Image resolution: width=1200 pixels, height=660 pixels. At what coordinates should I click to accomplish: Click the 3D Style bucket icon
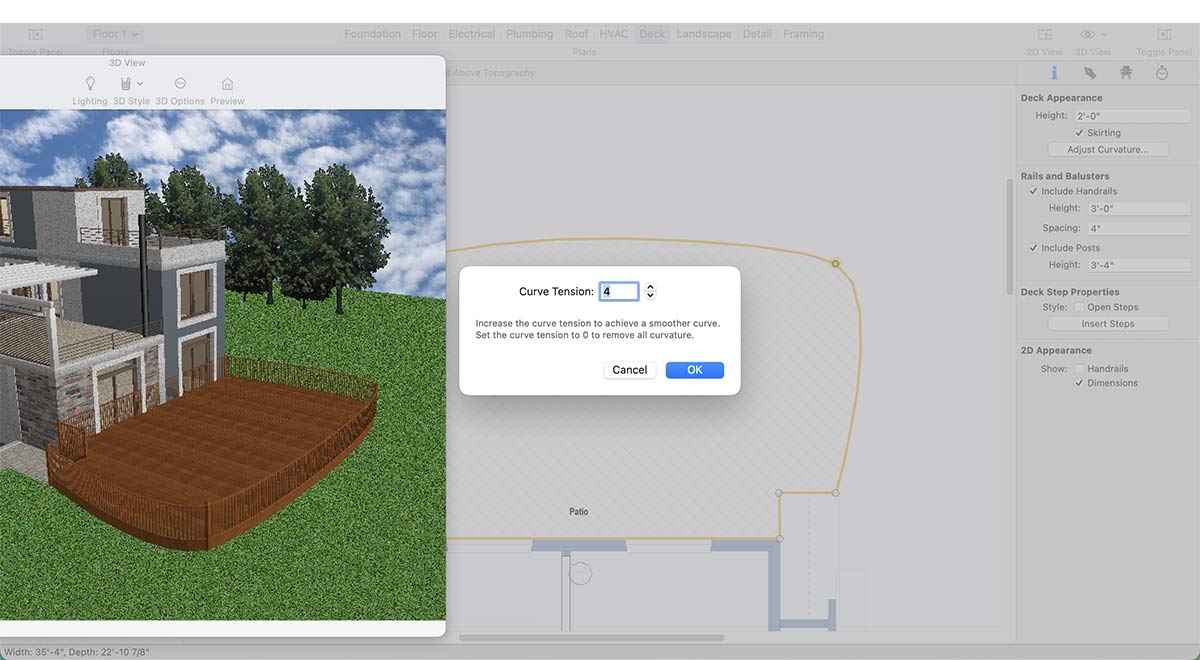(x=126, y=85)
